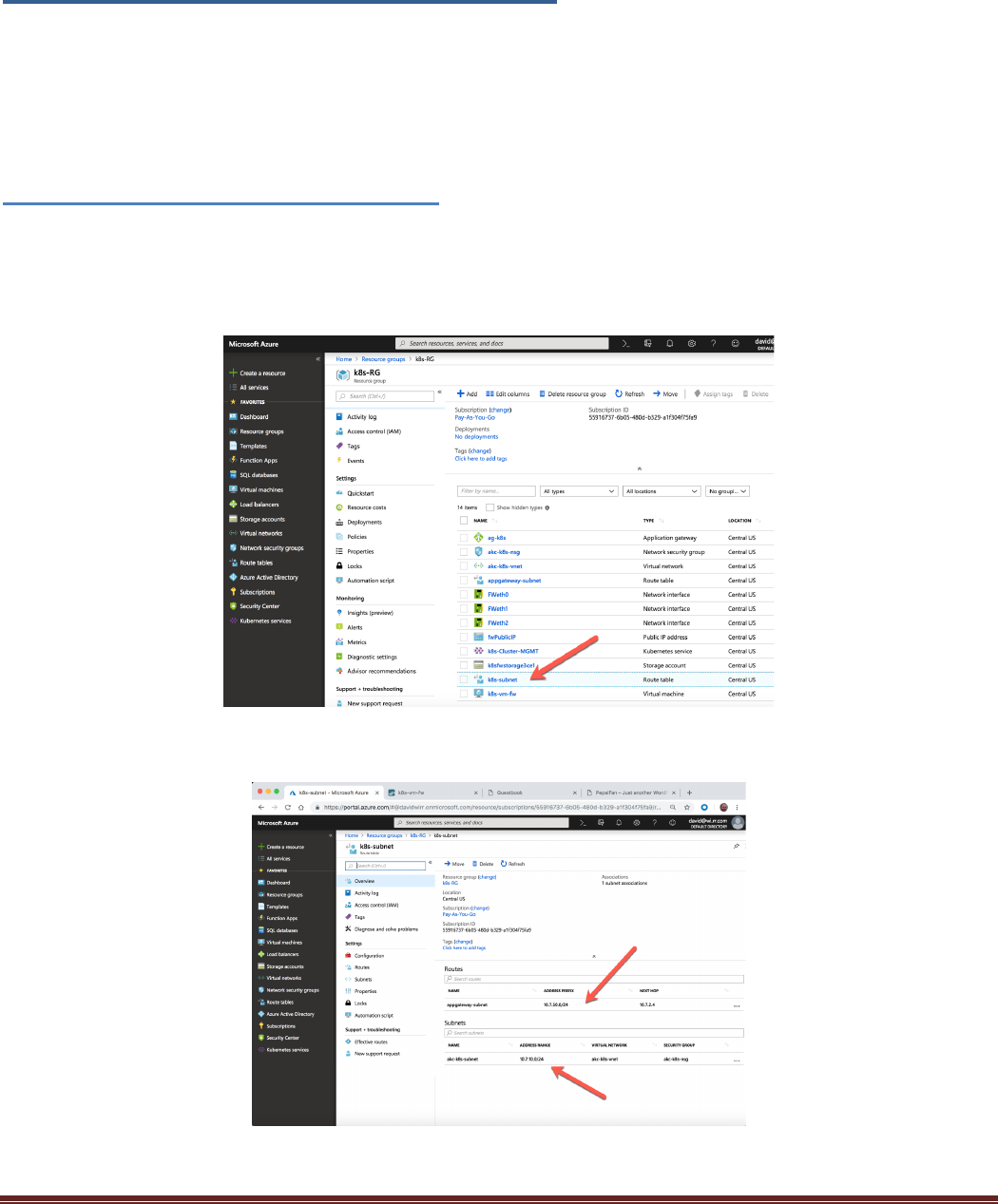
Task: Click Refresh in k8s-RG toolbar
Action: [630, 393]
